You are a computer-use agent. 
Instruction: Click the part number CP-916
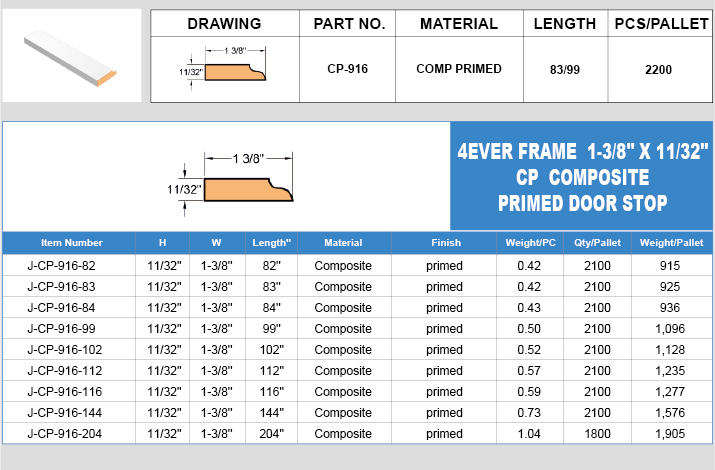[347, 69]
